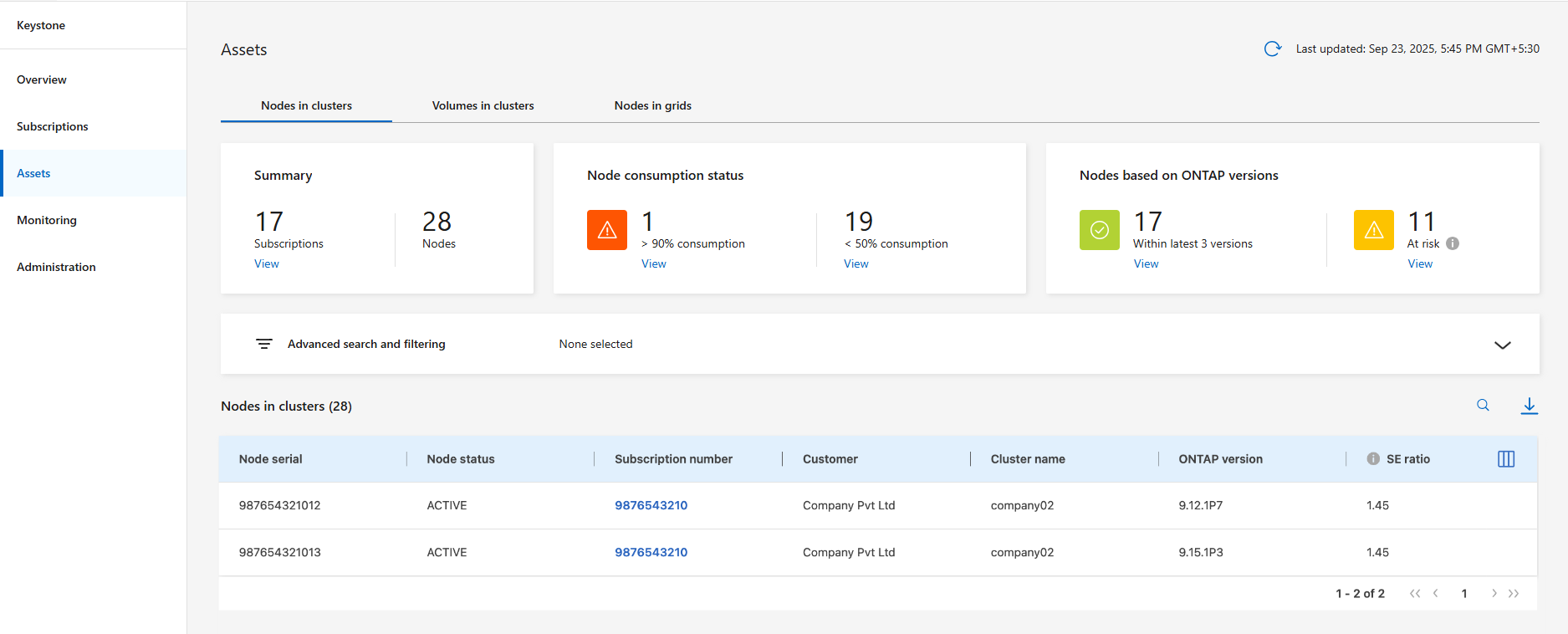Click the refresh icon beside Last updated
Screen dimensions: 1568x634
click(1272, 49)
